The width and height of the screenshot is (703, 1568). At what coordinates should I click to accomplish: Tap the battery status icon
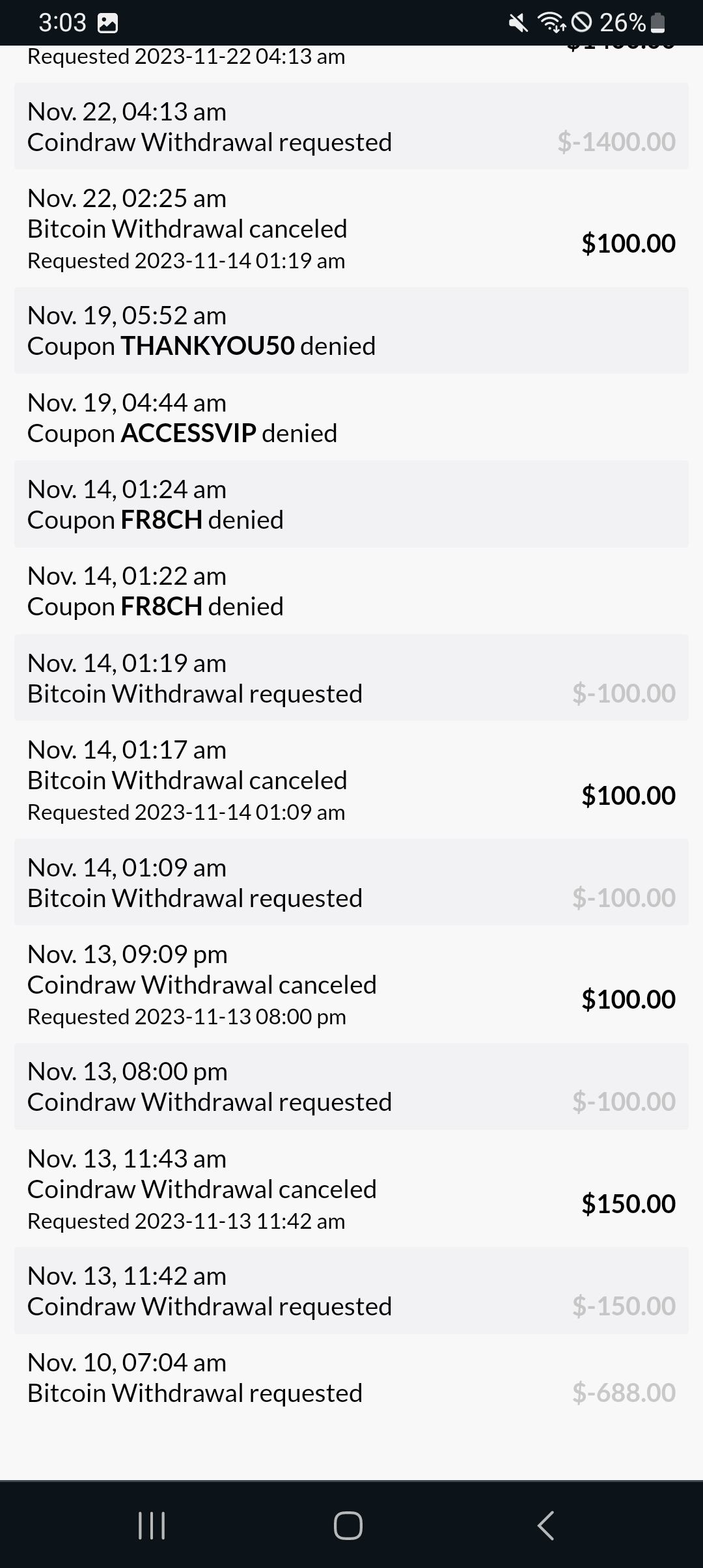pos(658,23)
